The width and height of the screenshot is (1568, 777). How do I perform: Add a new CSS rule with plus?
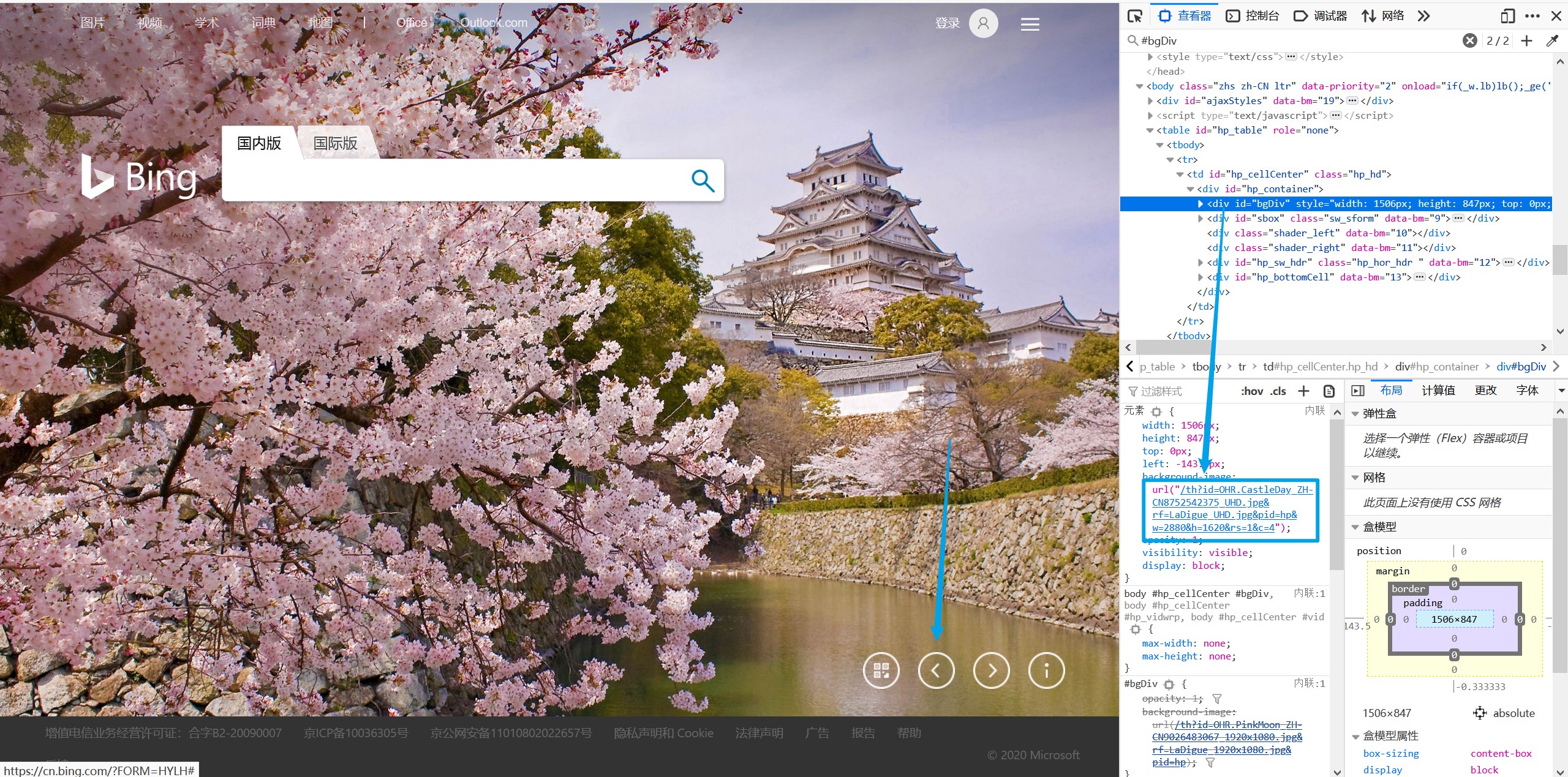(1303, 391)
